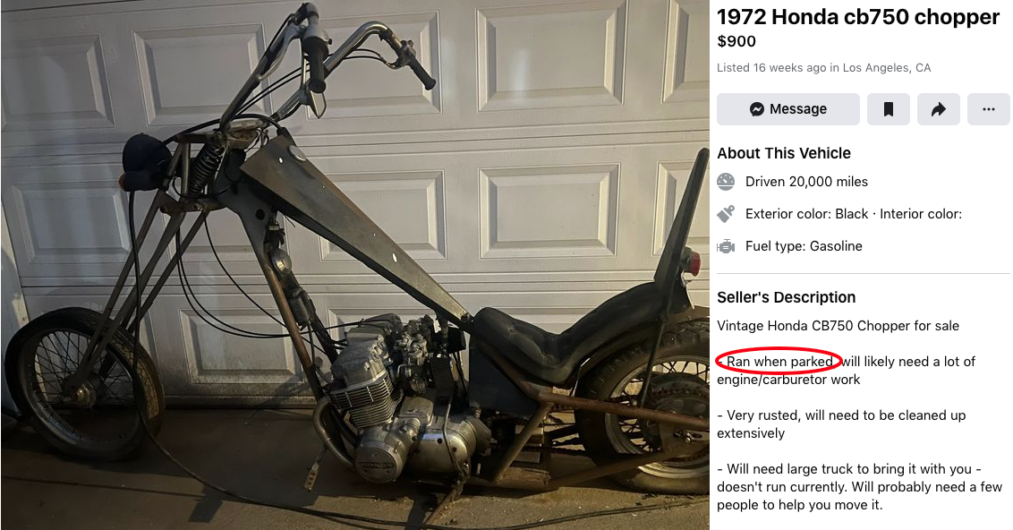This screenshot has width=1013, height=530.
Task: Open the chopper motorcycle photo
Action: coord(355,265)
